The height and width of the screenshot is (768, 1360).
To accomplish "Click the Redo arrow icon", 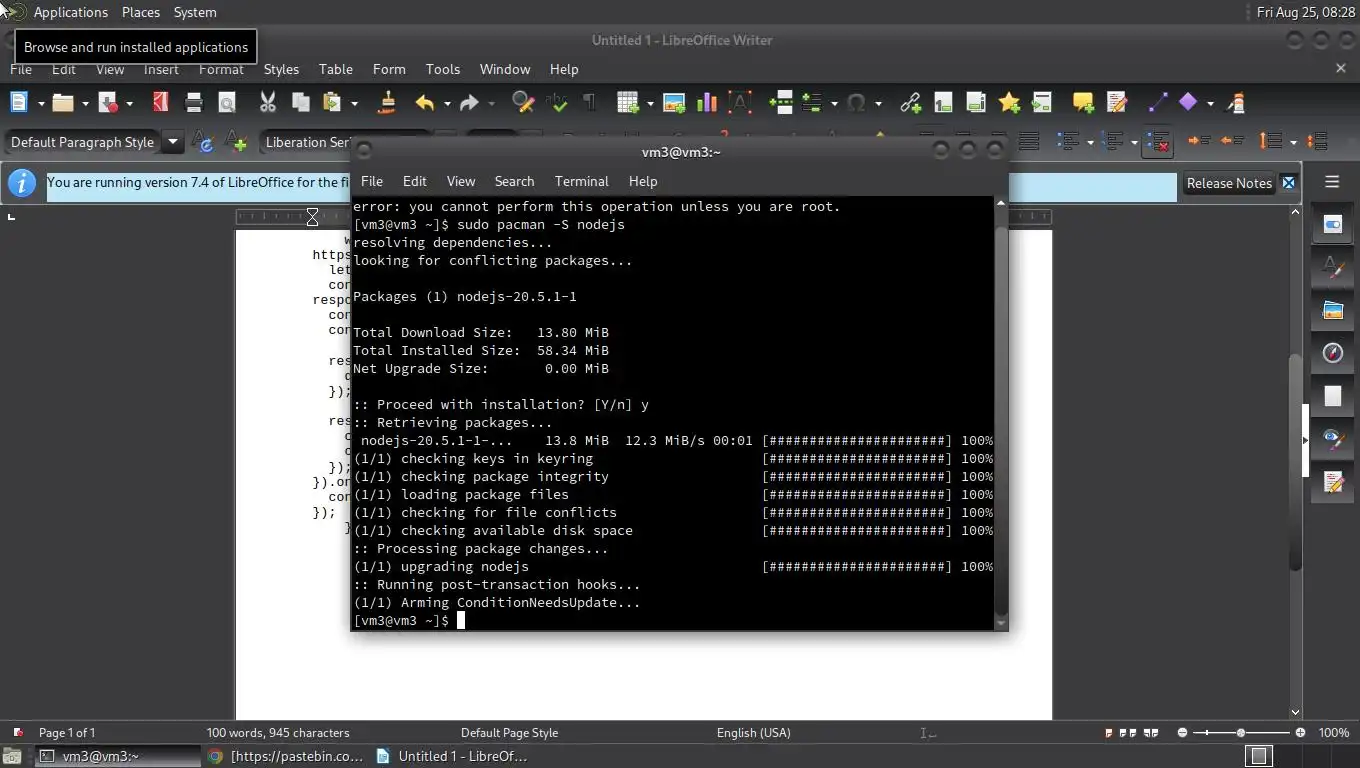I will point(469,102).
